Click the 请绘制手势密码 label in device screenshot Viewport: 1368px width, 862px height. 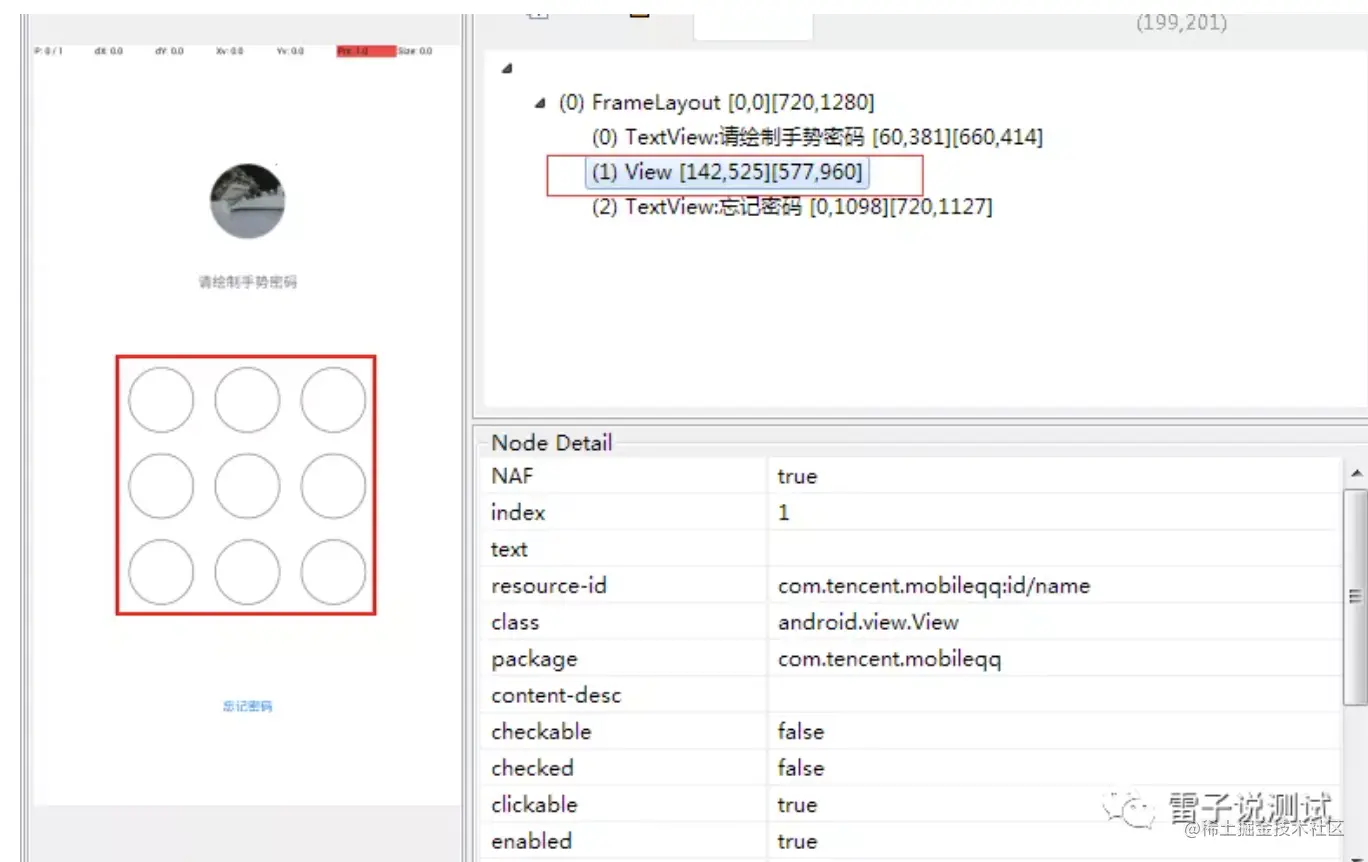coord(247,282)
